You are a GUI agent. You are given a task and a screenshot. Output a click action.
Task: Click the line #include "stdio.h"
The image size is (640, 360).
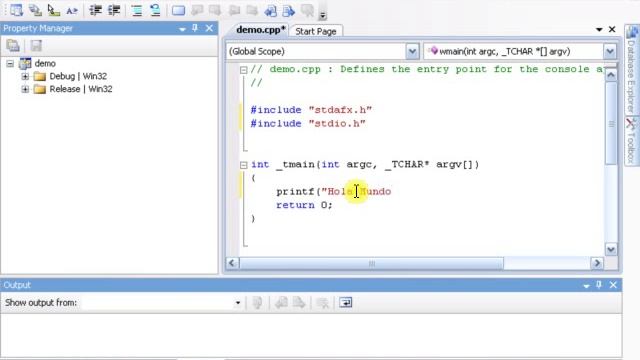pyautogui.click(x=308, y=123)
